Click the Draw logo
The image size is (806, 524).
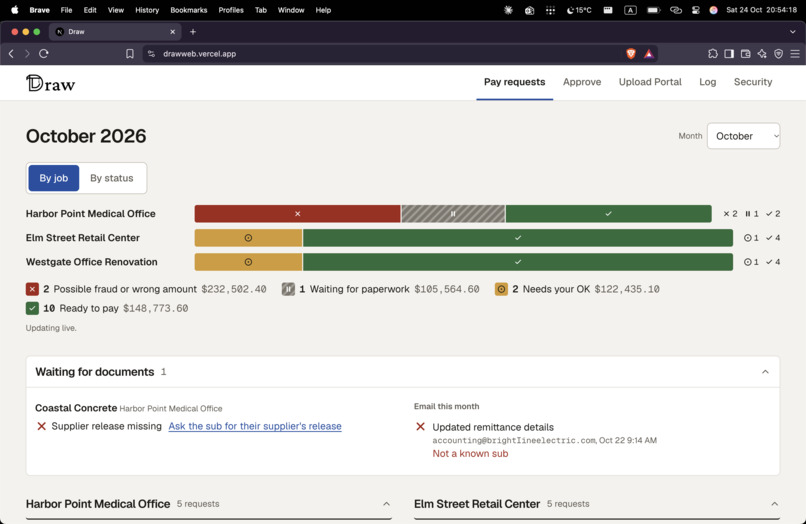tap(50, 83)
